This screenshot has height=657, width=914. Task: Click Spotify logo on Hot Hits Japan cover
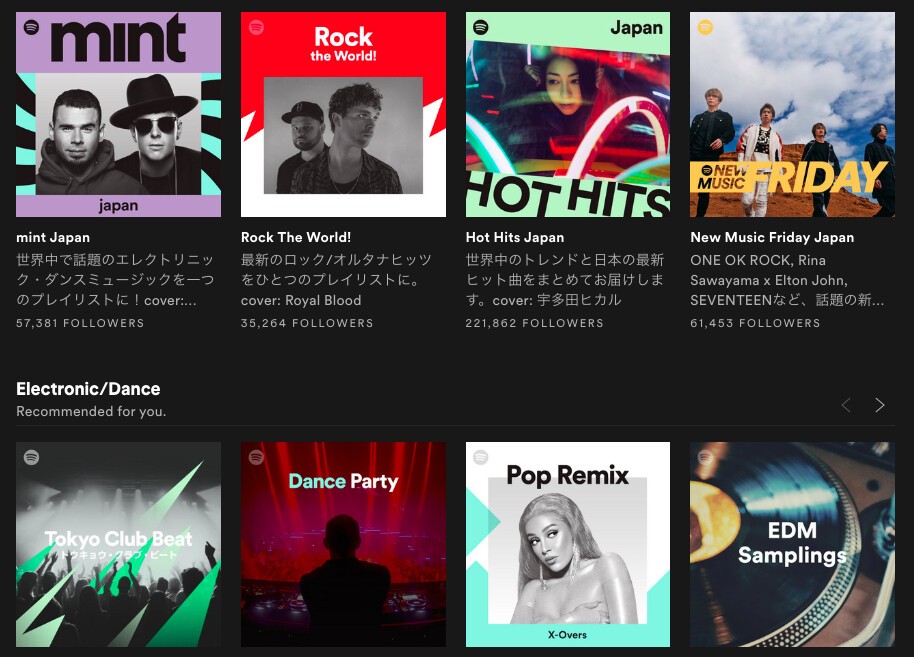pos(481,27)
